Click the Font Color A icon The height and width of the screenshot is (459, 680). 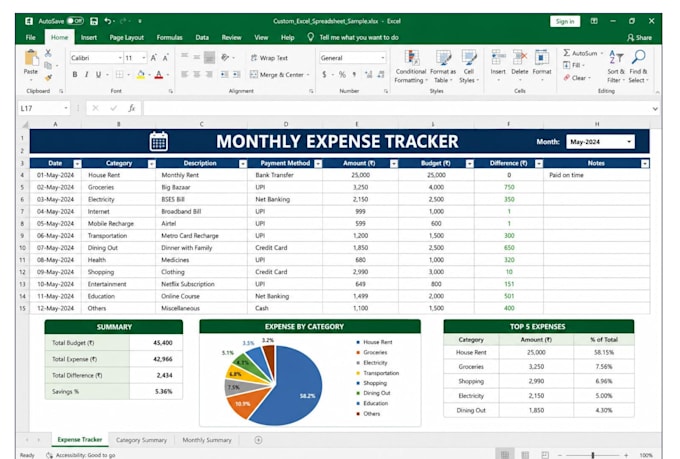click(159, 75)
